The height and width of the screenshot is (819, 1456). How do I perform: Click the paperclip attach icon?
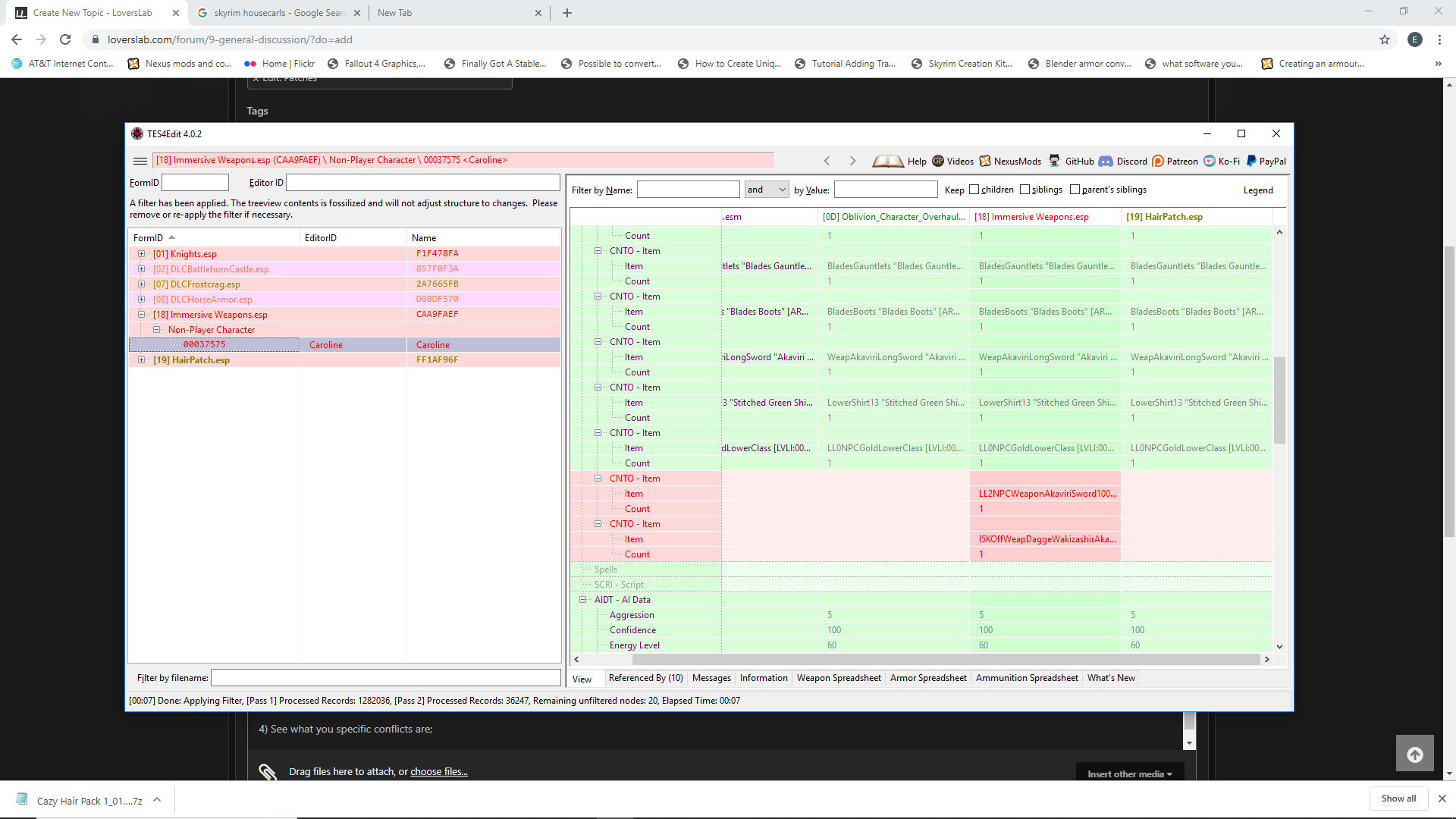click(268, 771)
